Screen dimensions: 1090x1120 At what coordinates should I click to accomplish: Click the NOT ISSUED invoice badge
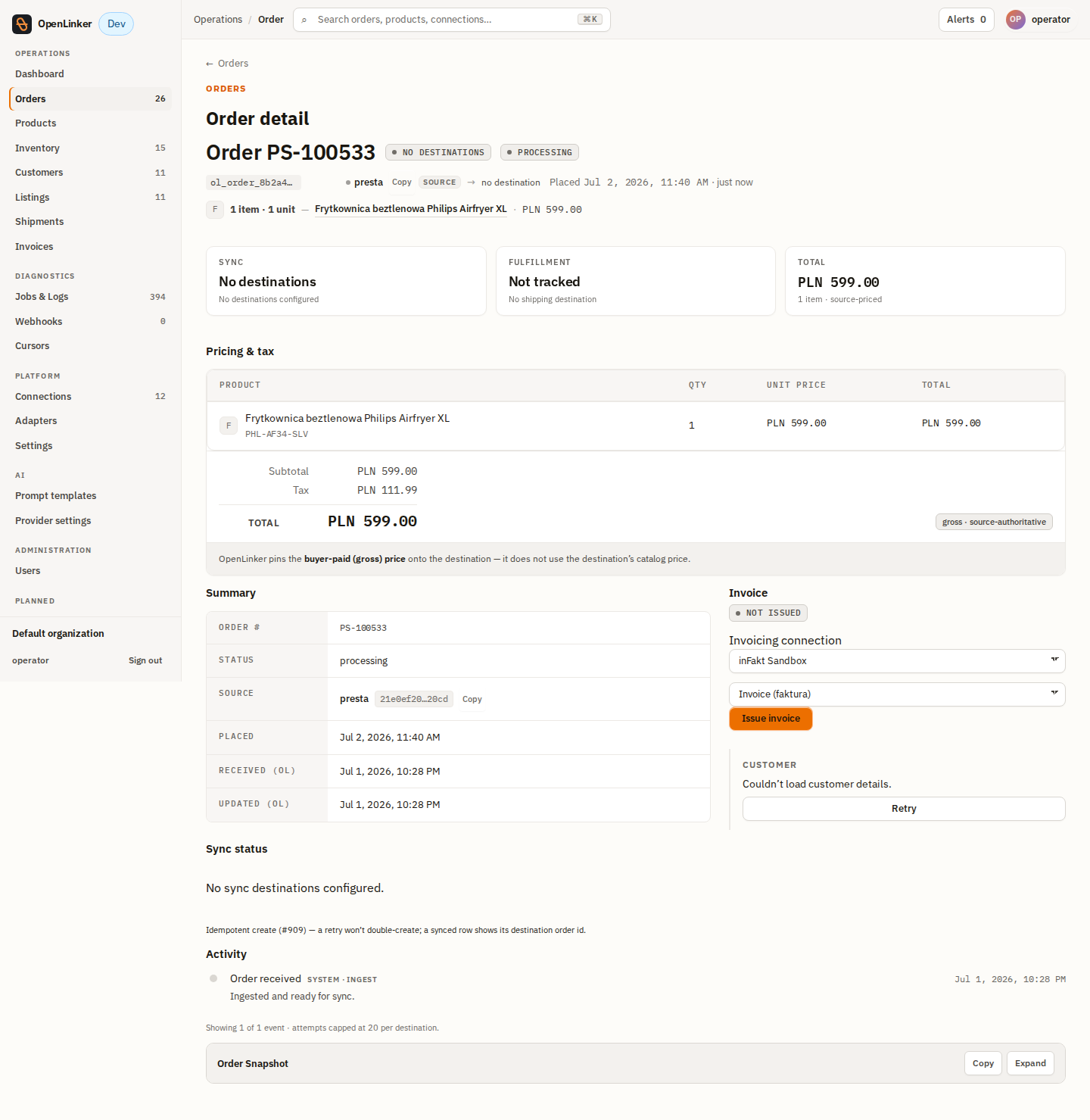coord(768,613)
